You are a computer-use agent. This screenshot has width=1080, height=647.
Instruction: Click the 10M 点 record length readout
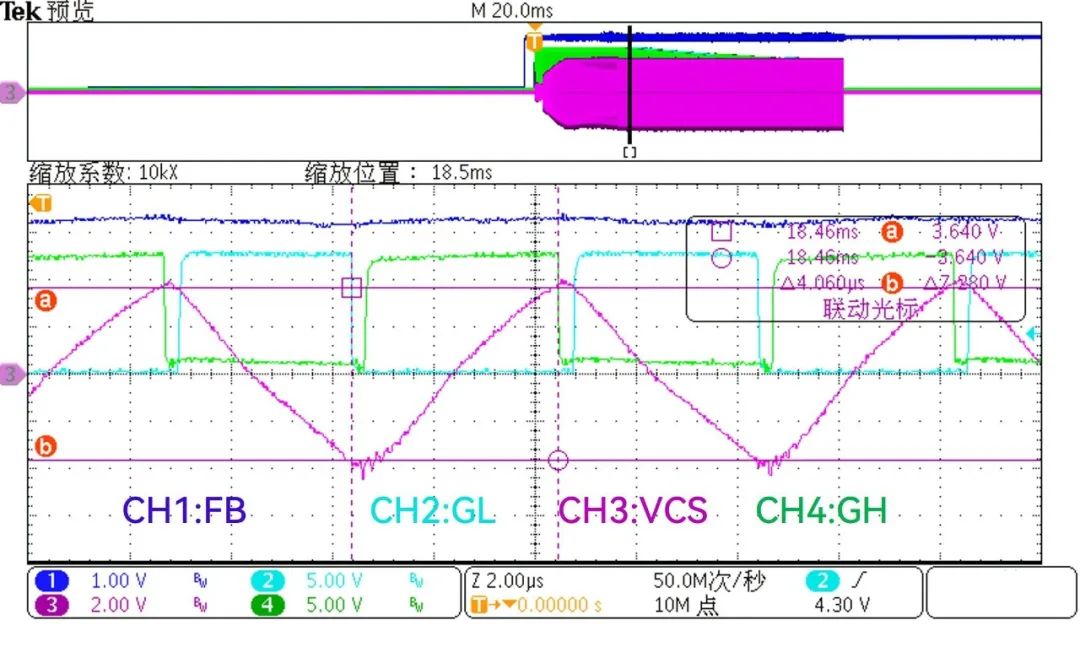pos(686,605)
